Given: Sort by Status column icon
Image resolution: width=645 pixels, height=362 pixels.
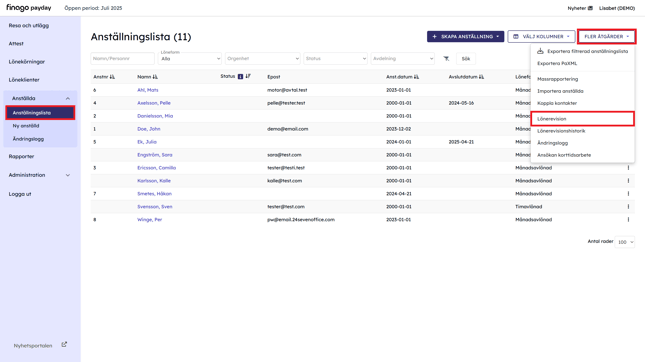Looking at the screenshot, I should (248, 77).
